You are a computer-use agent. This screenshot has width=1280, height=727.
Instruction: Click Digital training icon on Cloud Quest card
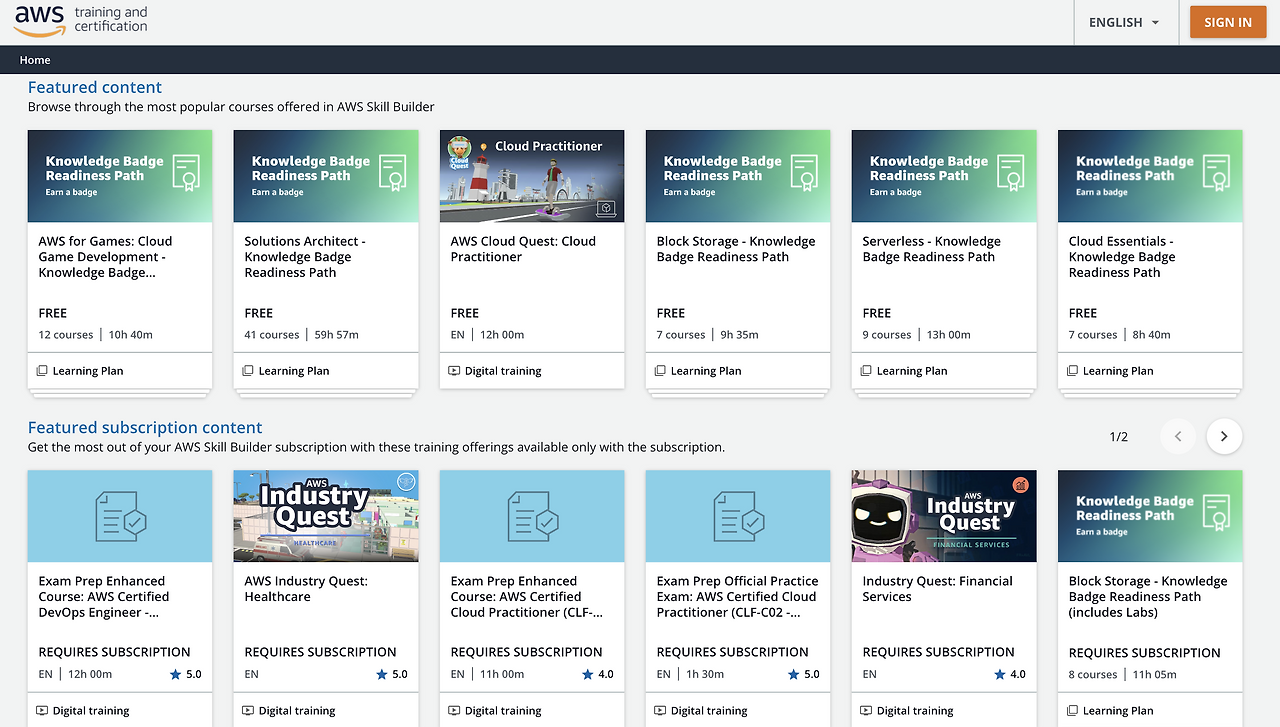point(454,371)
